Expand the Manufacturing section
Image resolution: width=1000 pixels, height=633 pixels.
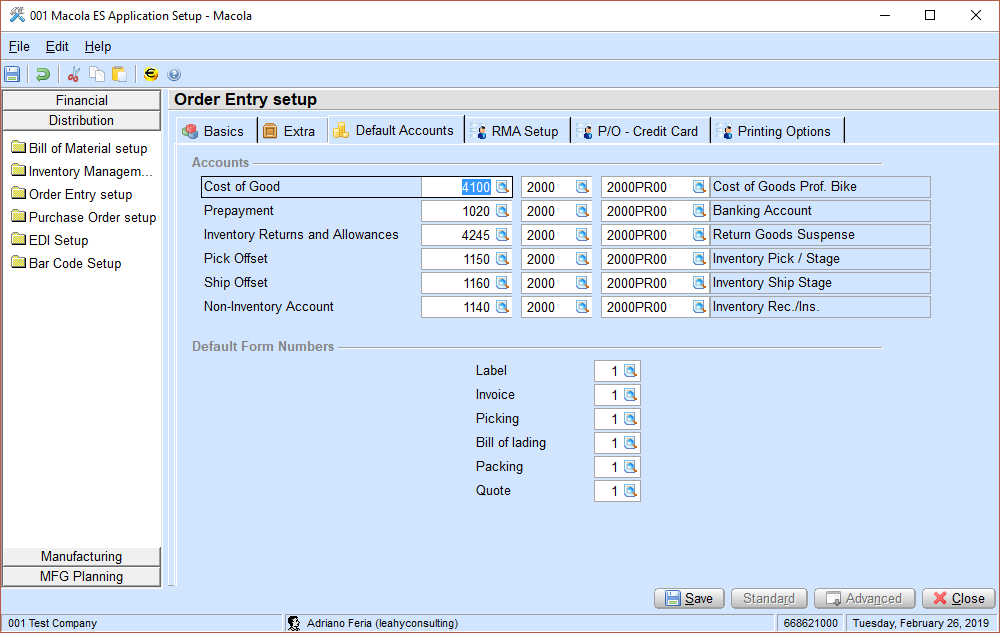[82, 557]
